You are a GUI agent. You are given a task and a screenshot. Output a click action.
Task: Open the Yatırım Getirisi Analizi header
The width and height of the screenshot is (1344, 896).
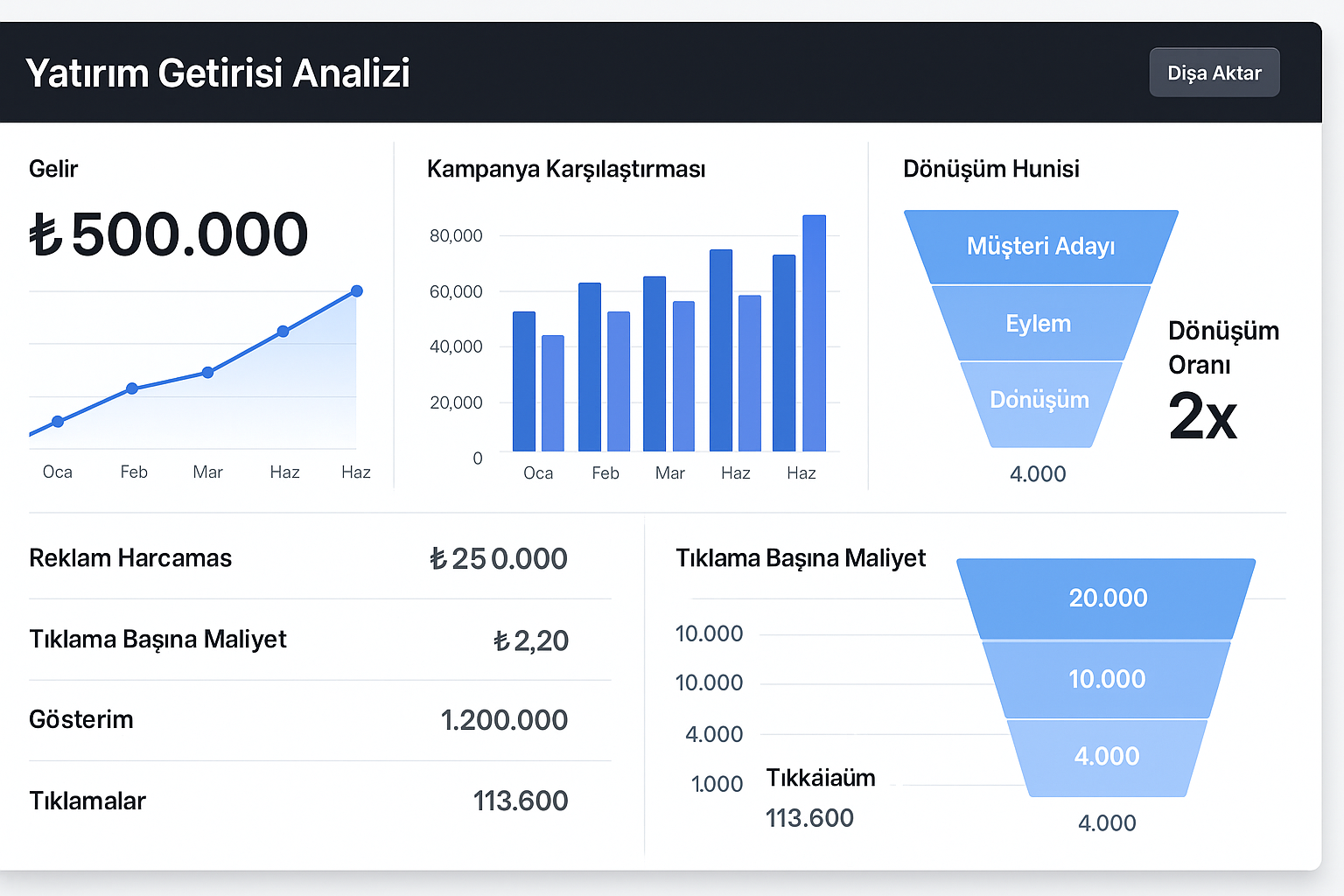[x=218, y=73]
